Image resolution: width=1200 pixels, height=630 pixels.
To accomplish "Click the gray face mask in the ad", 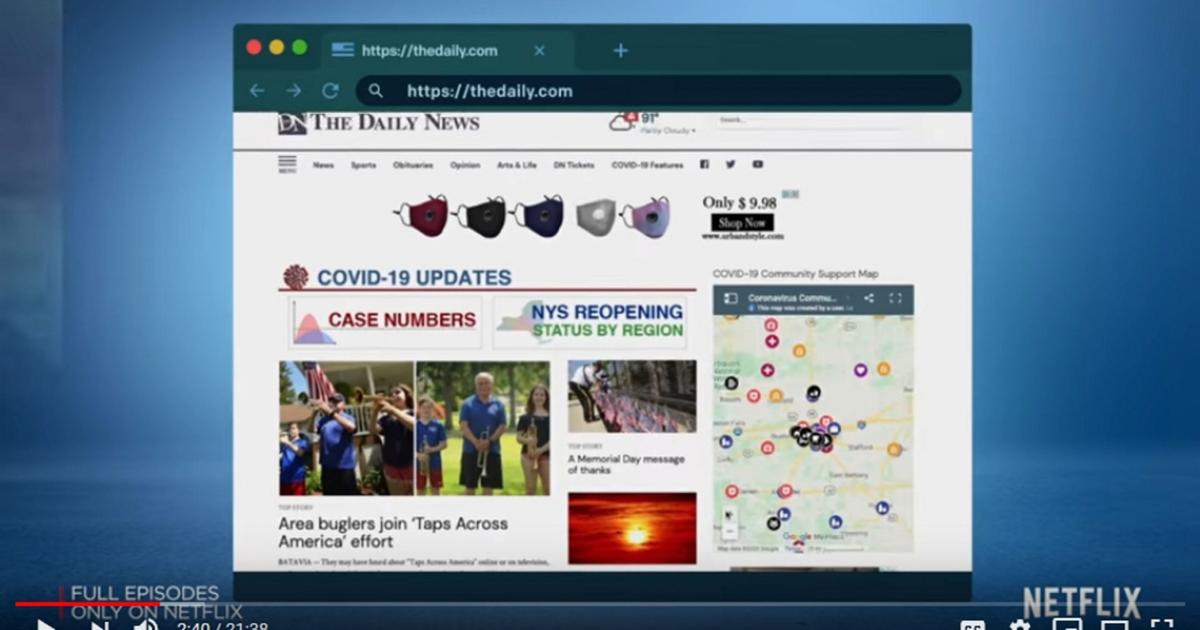I will (597, 217).
